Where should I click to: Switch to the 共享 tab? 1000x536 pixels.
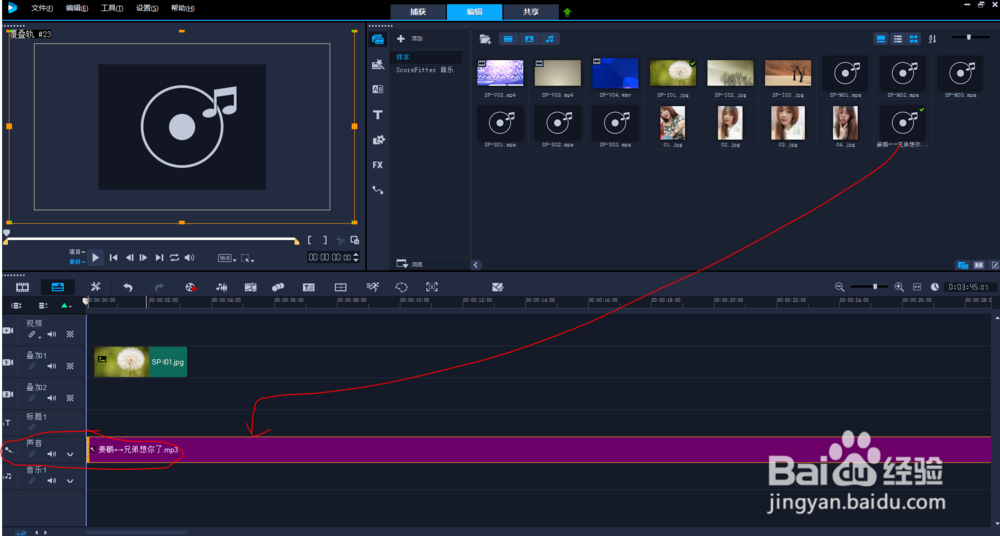531,12
